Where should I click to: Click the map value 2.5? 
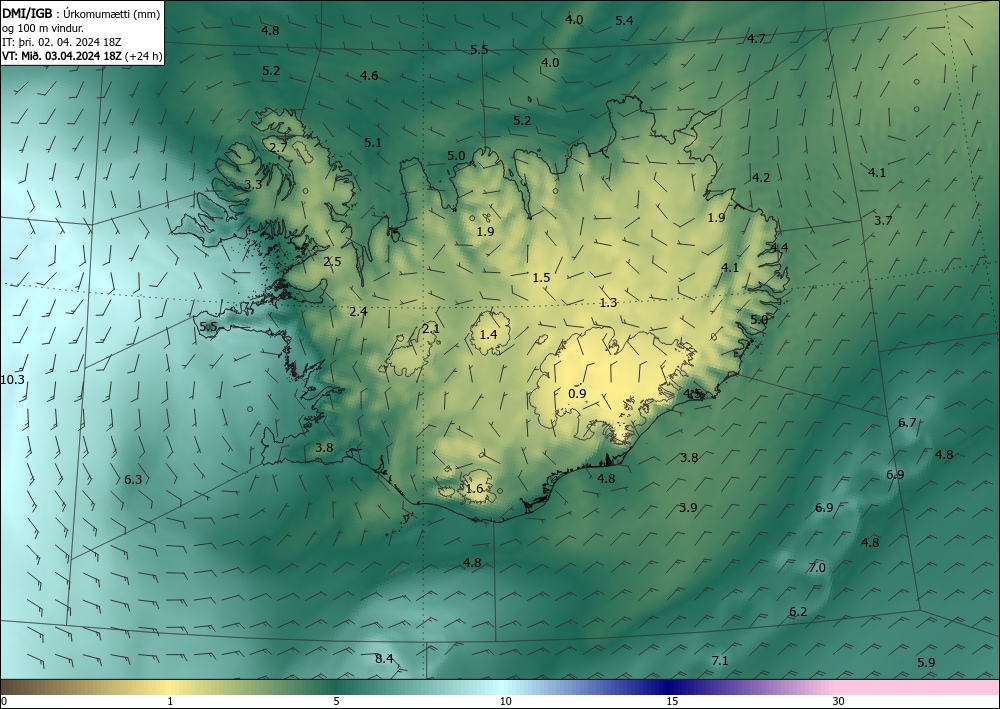pos(332,261)
